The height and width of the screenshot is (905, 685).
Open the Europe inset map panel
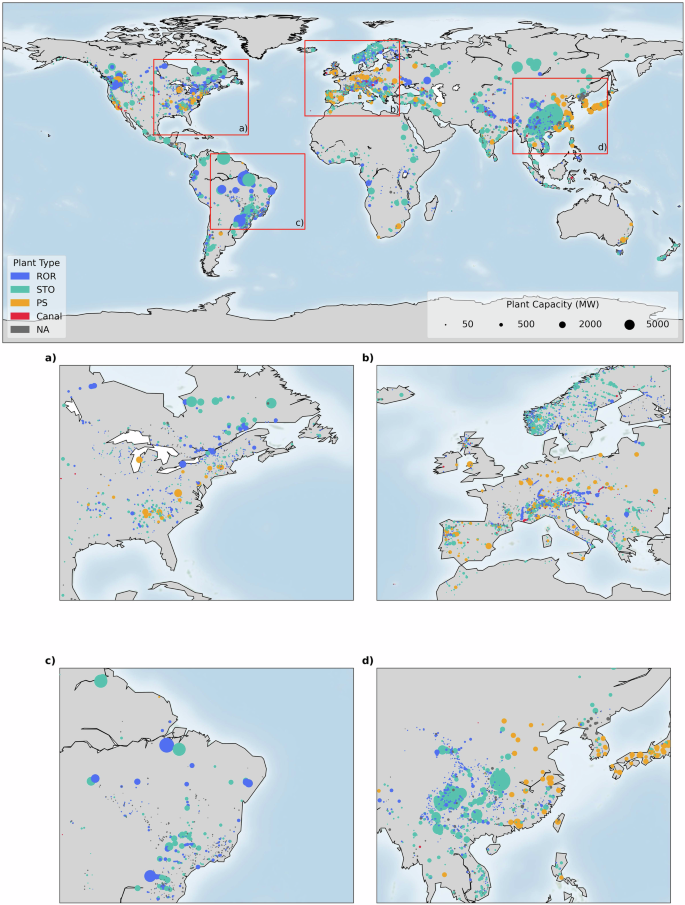pyautogui.click(x=523, y=483)
